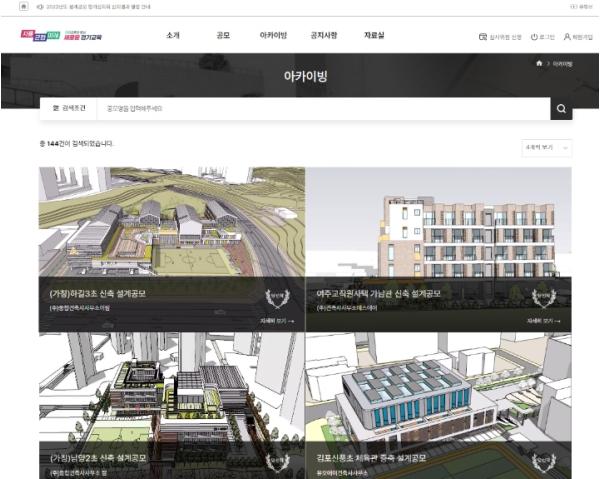Open 심사위원 신청 link

point(501,36)
